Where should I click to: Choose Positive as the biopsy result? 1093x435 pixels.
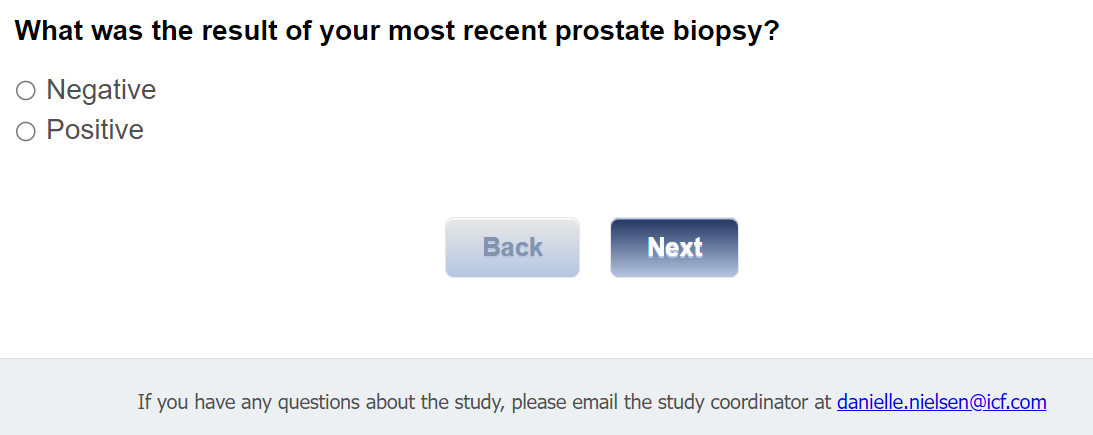point(26,131)
